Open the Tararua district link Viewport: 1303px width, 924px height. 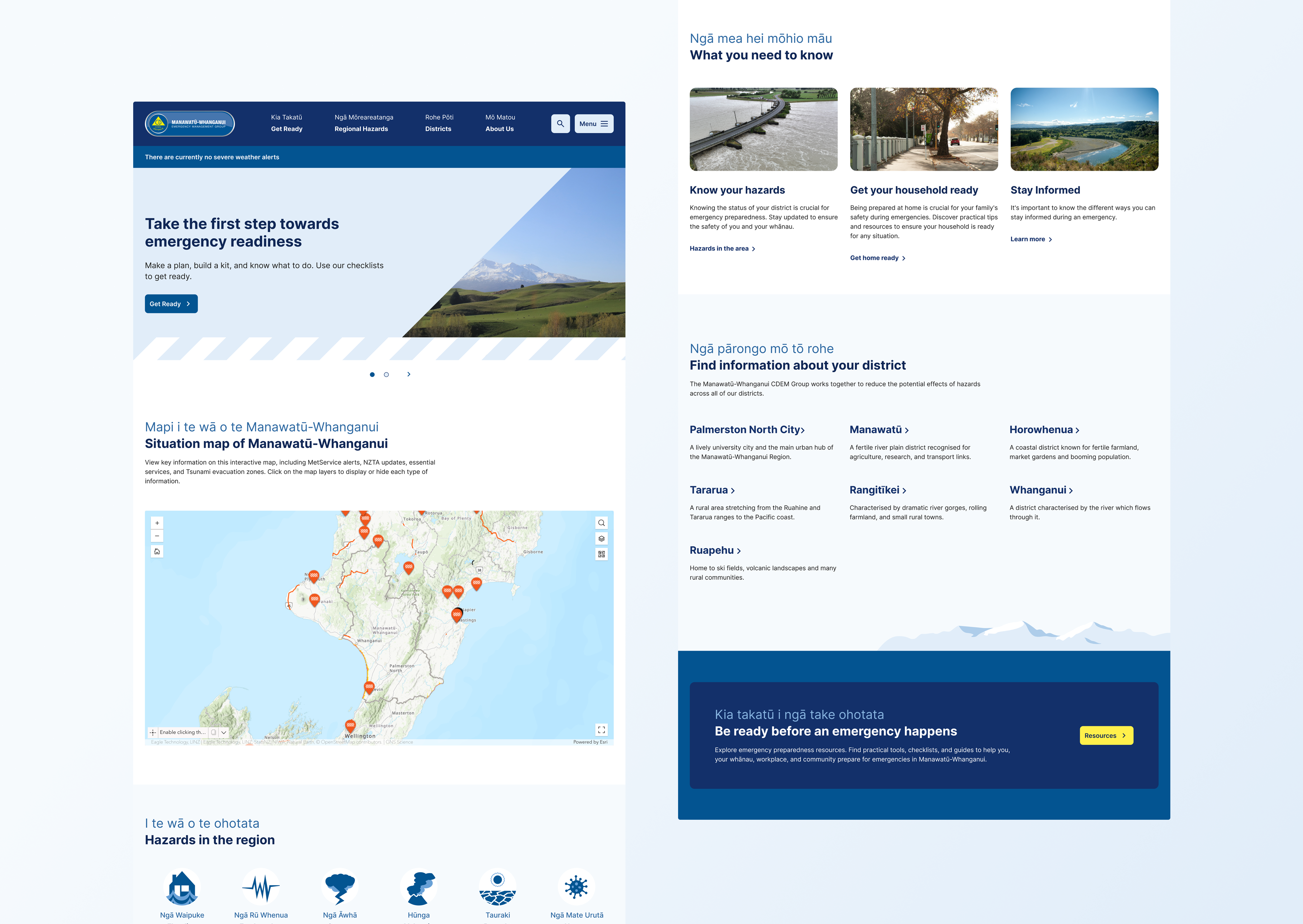(x=712, y=490)
